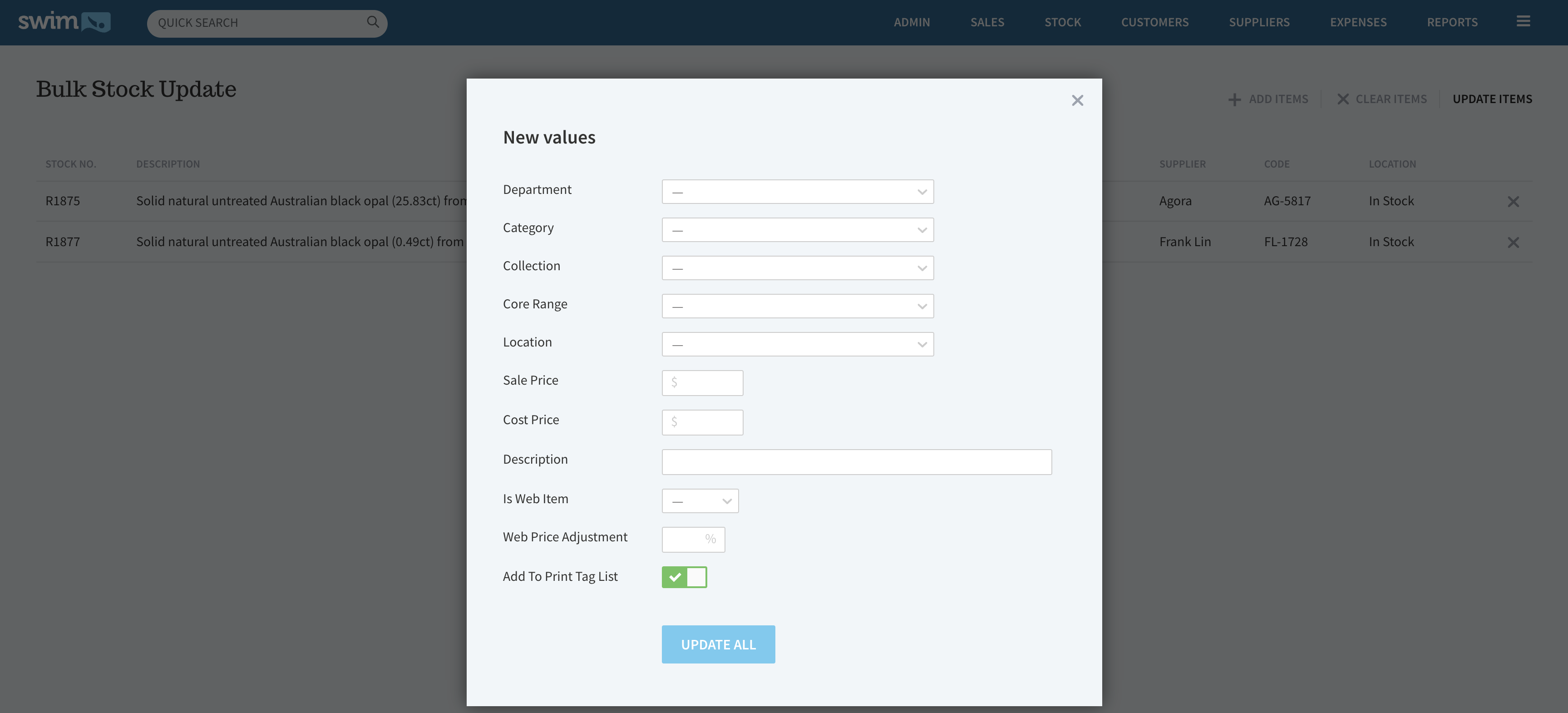1568x713 pixels.
Task: Open the Location dropdown
Action: tap(797, 345)
